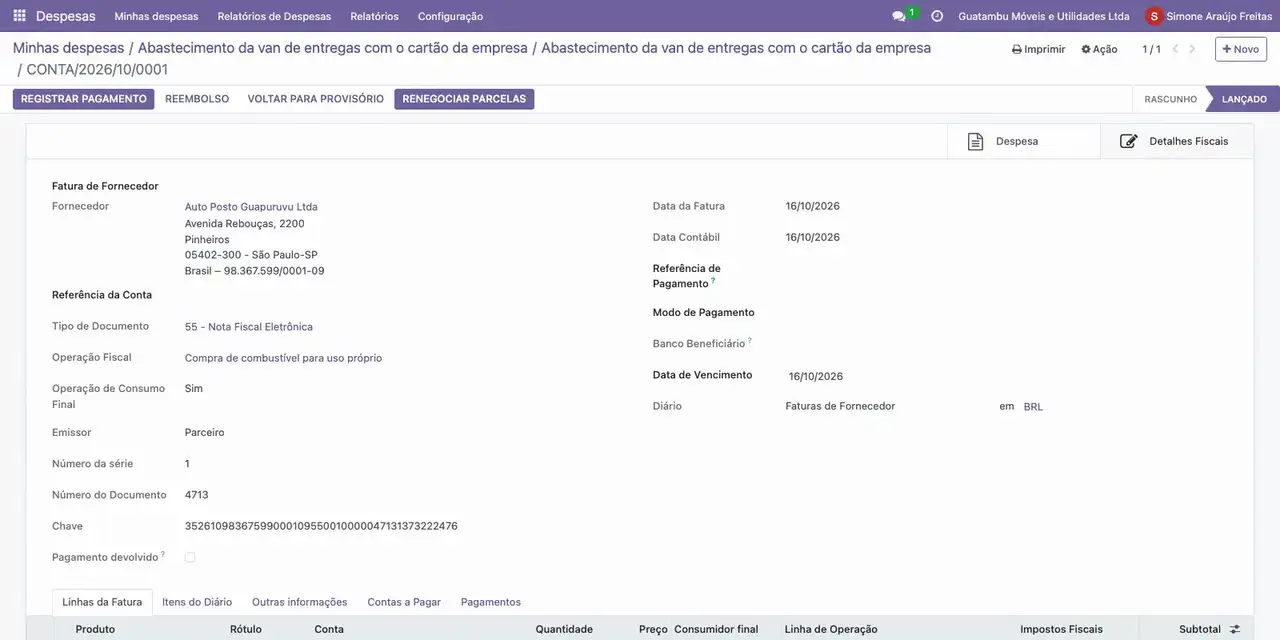
Task: Click Data da Fatura value 16/10/2026
Action: [813, 206]
